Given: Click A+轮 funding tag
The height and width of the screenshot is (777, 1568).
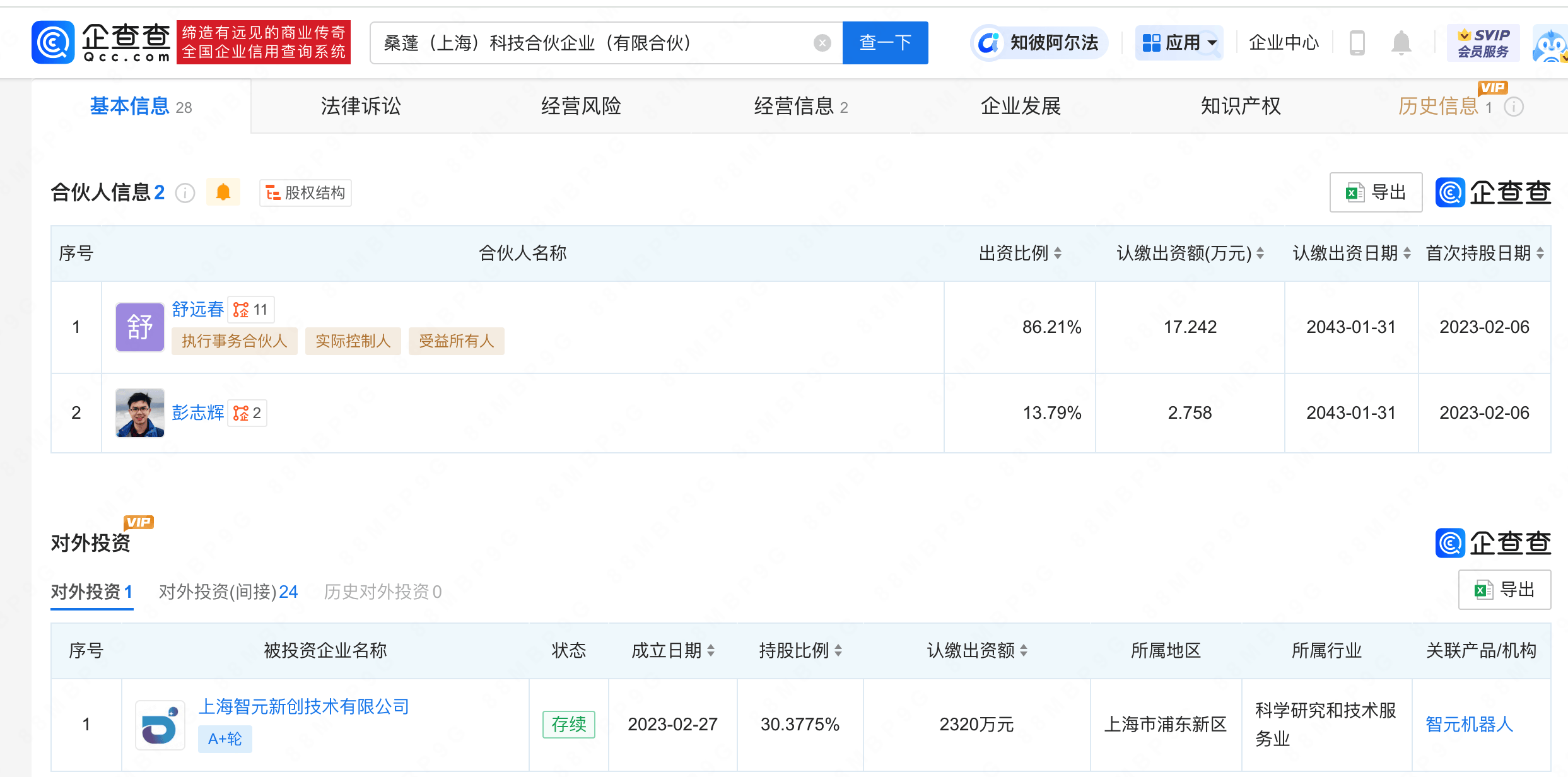Looking at the screenshot, I should [225, 739].
